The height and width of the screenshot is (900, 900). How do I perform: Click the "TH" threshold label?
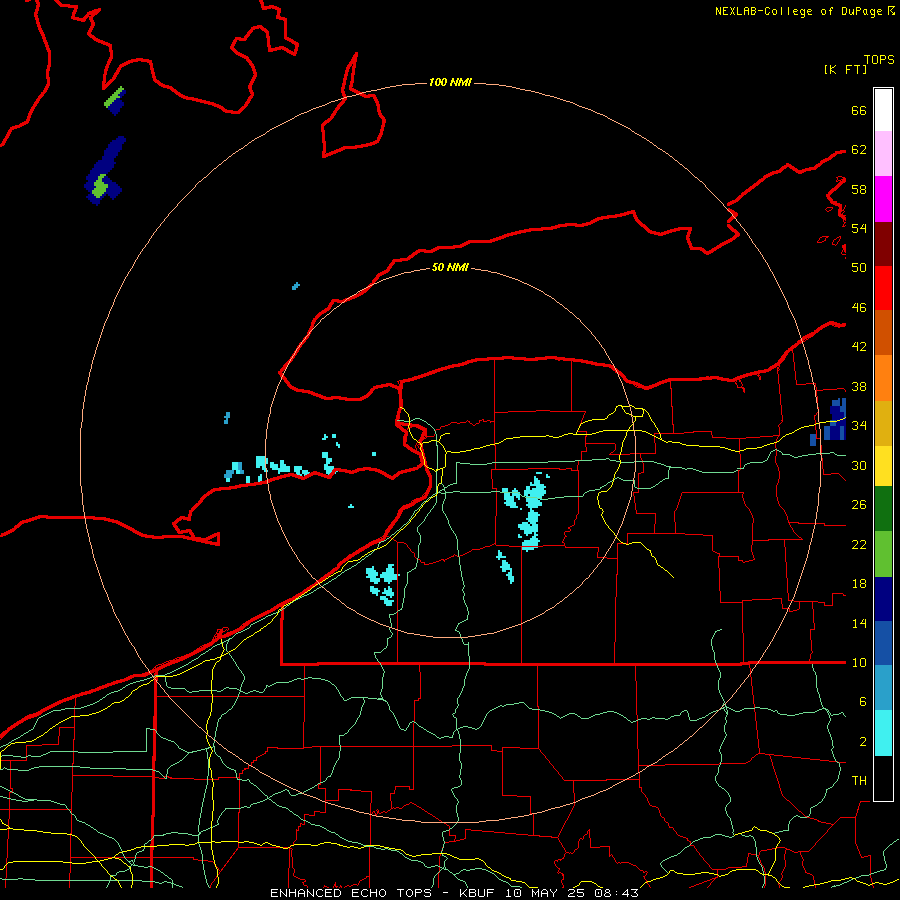pos(859,781)
